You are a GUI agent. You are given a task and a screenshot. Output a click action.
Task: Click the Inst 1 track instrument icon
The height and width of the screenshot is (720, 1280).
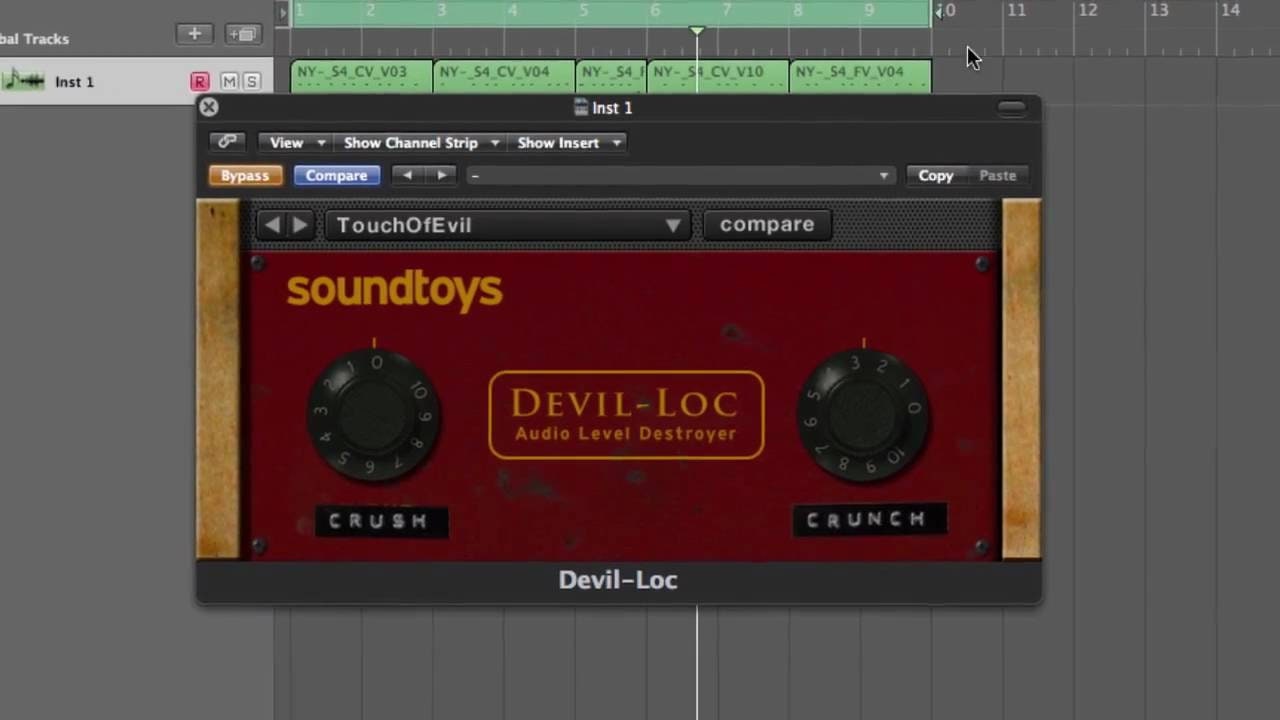tap(25, 80)
